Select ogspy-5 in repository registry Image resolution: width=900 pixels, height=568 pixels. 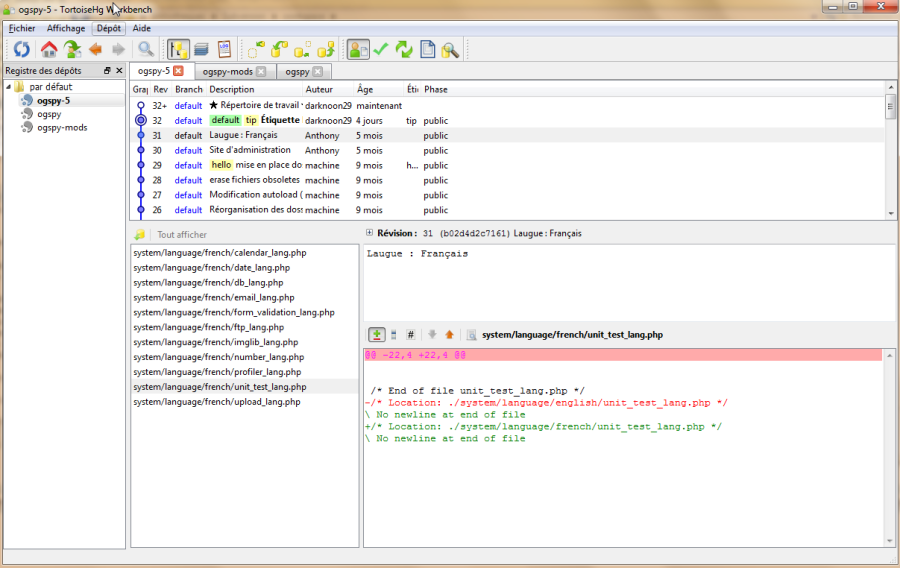point(53,100)
